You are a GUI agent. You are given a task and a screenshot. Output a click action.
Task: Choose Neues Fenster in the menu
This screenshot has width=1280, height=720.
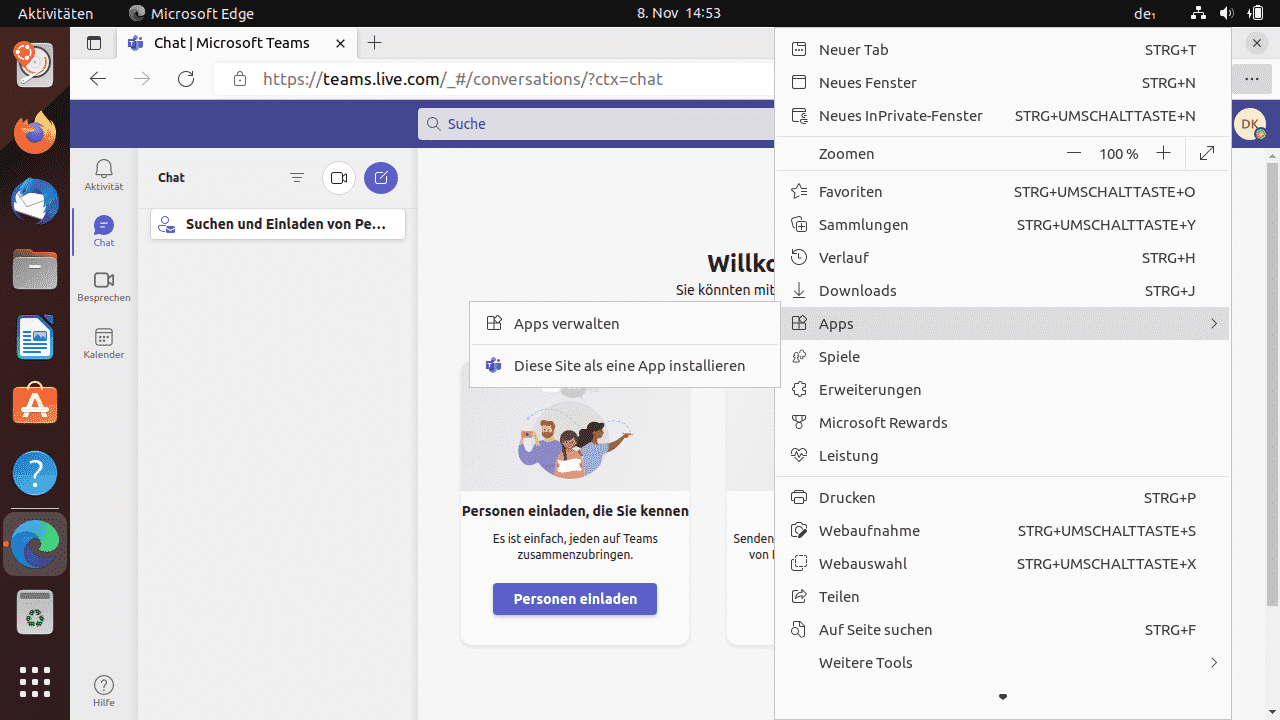(x=1002, y=83)
